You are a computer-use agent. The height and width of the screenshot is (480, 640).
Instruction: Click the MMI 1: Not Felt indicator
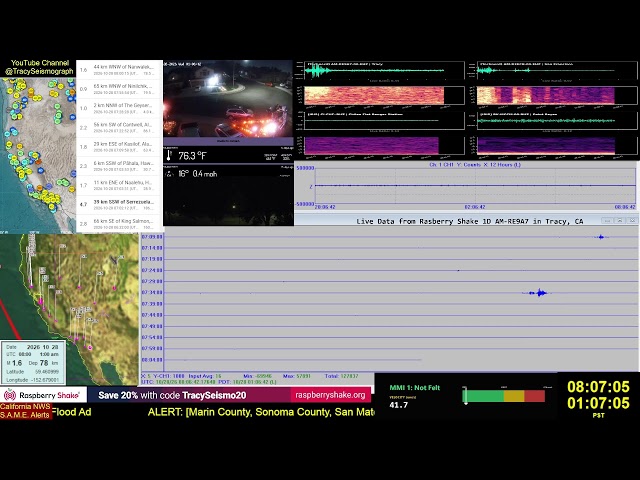[x=415, y=387]
